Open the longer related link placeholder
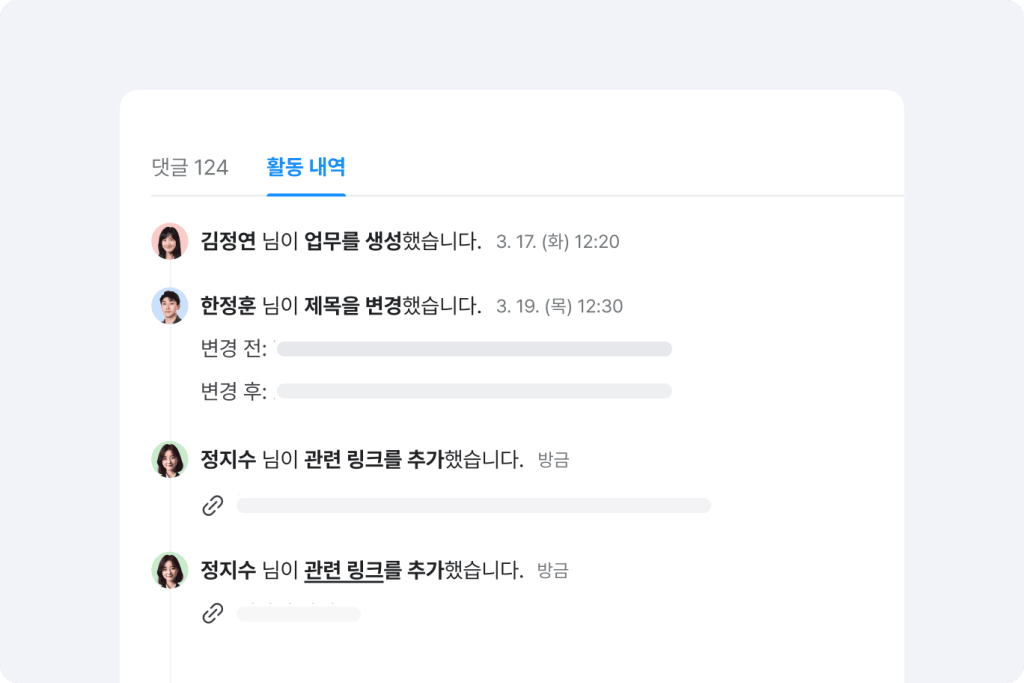Viewport: 1024px width, 683px height. click(473, 506)
